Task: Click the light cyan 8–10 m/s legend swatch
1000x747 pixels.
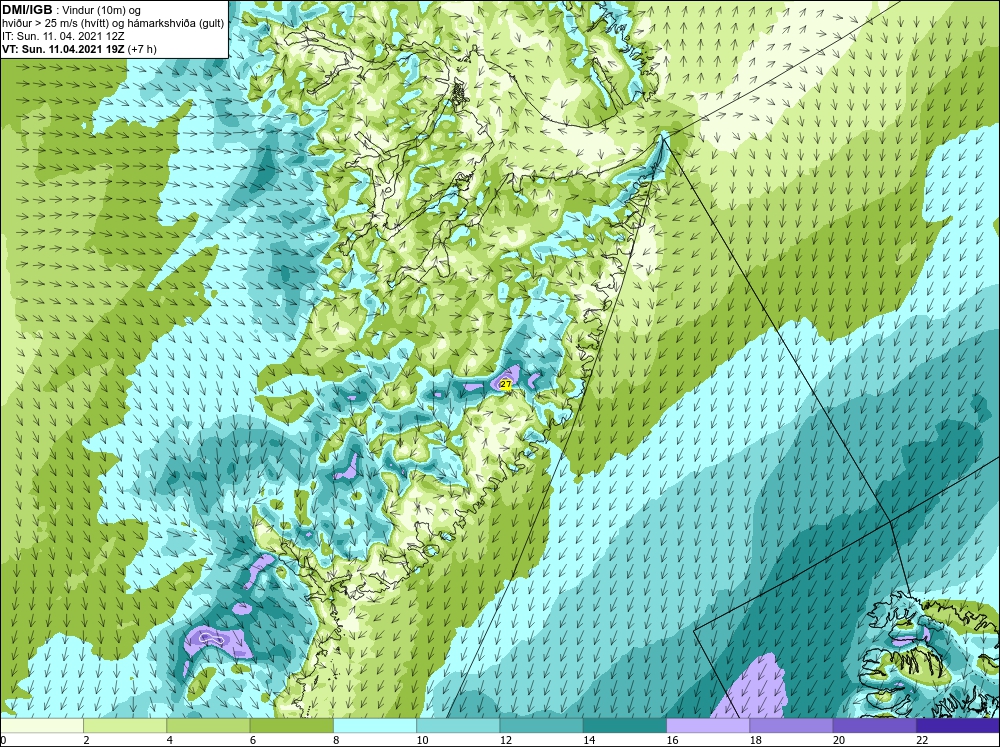Action: click(375, 726)
